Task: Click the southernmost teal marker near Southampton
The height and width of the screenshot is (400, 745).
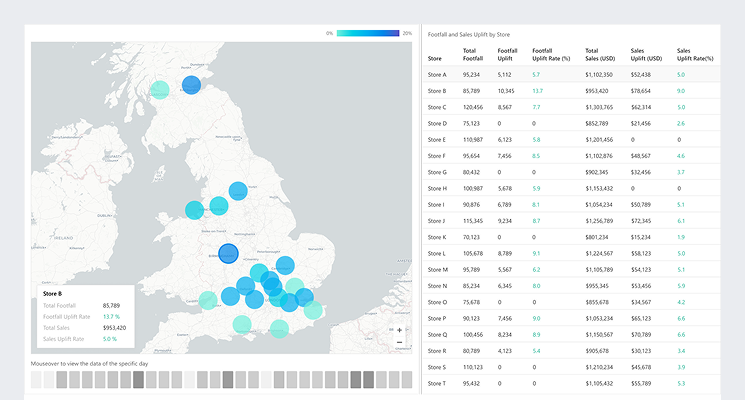Action: [241, 324]
